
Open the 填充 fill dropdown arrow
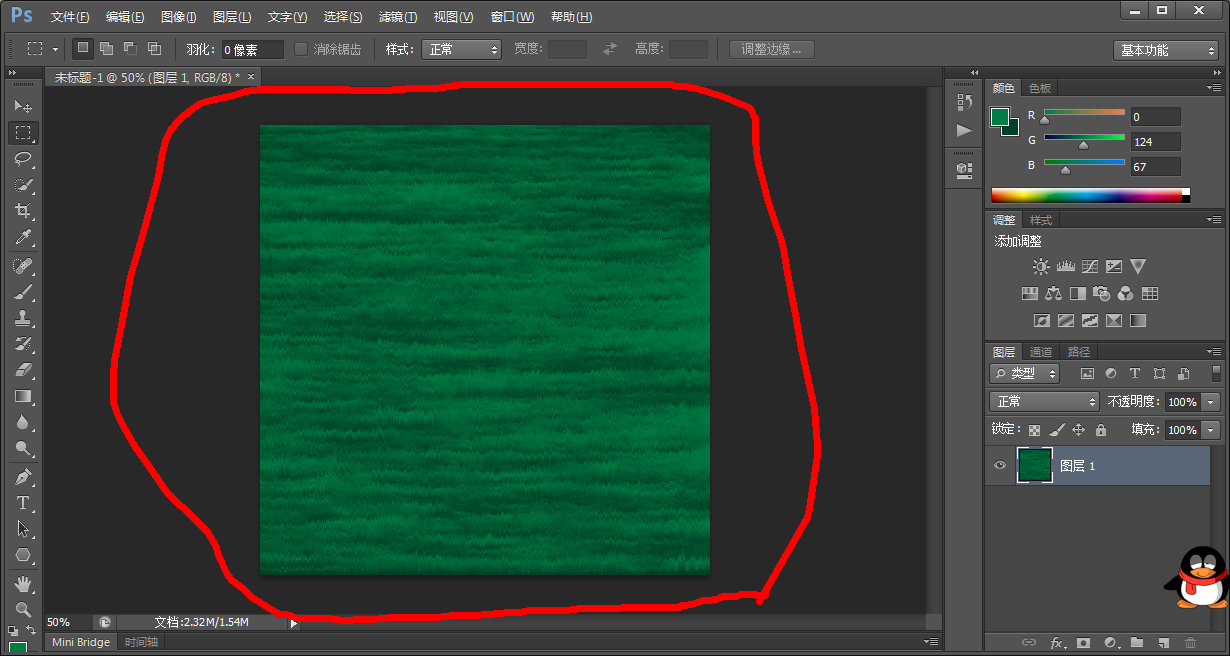1211,430
